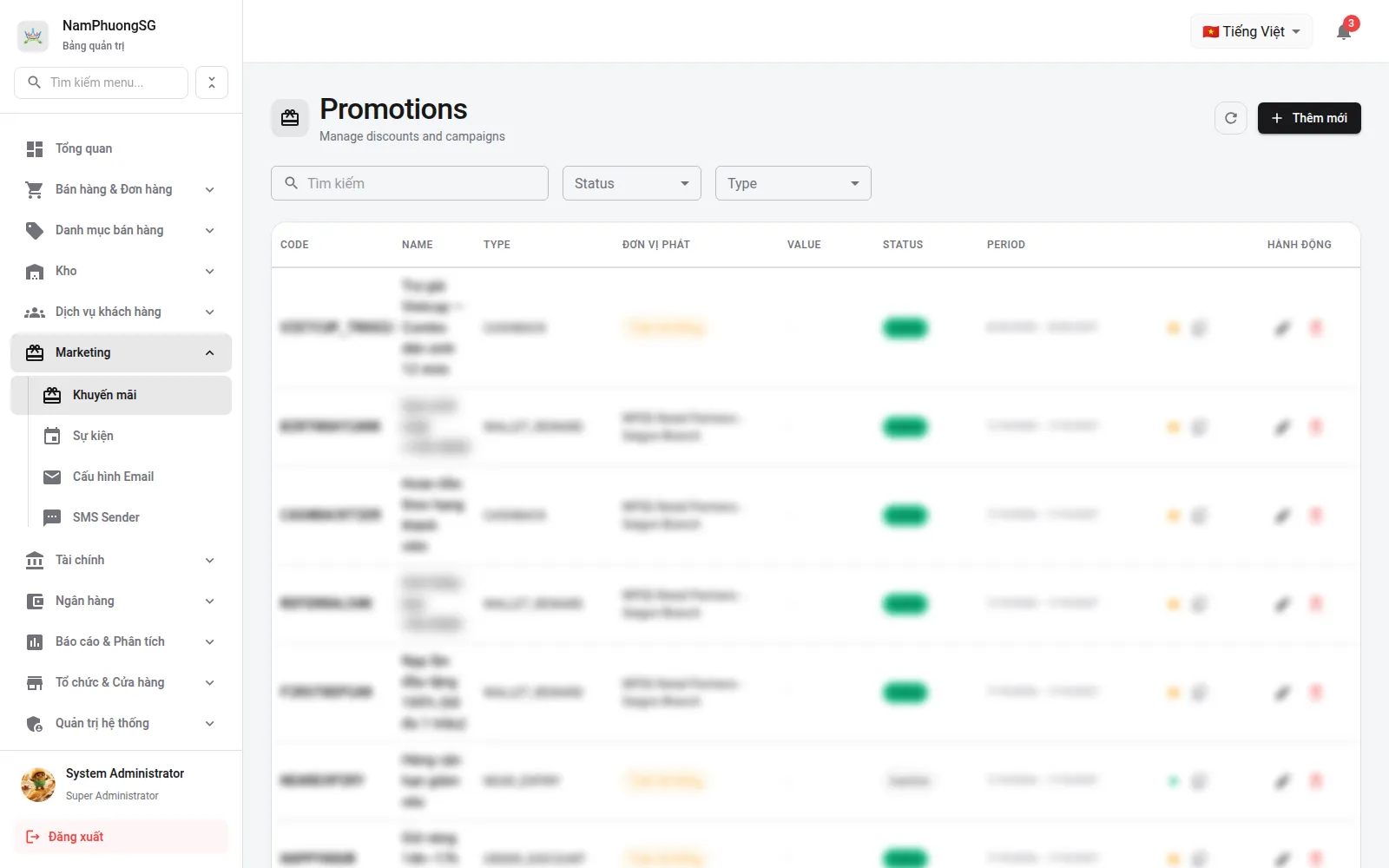Screen dimensions: 1389x868
Task: Click the CODE column header
Action: [294, 245]
